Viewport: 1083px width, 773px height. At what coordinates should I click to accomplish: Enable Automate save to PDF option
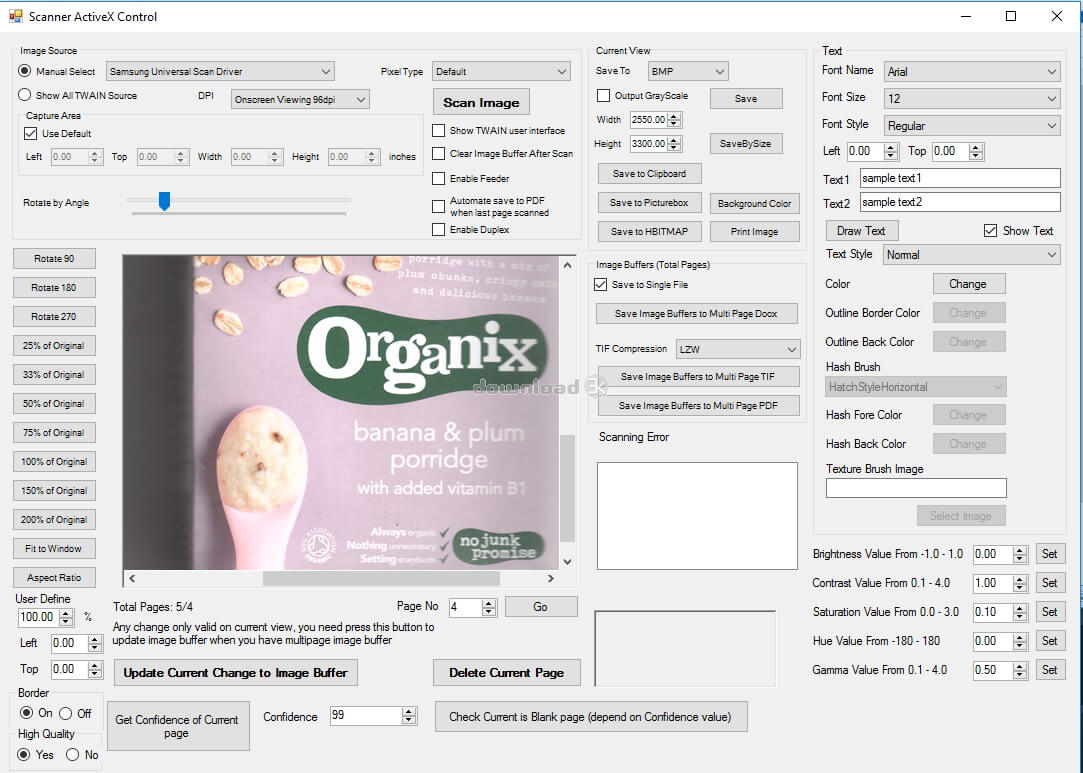[438, 206]
